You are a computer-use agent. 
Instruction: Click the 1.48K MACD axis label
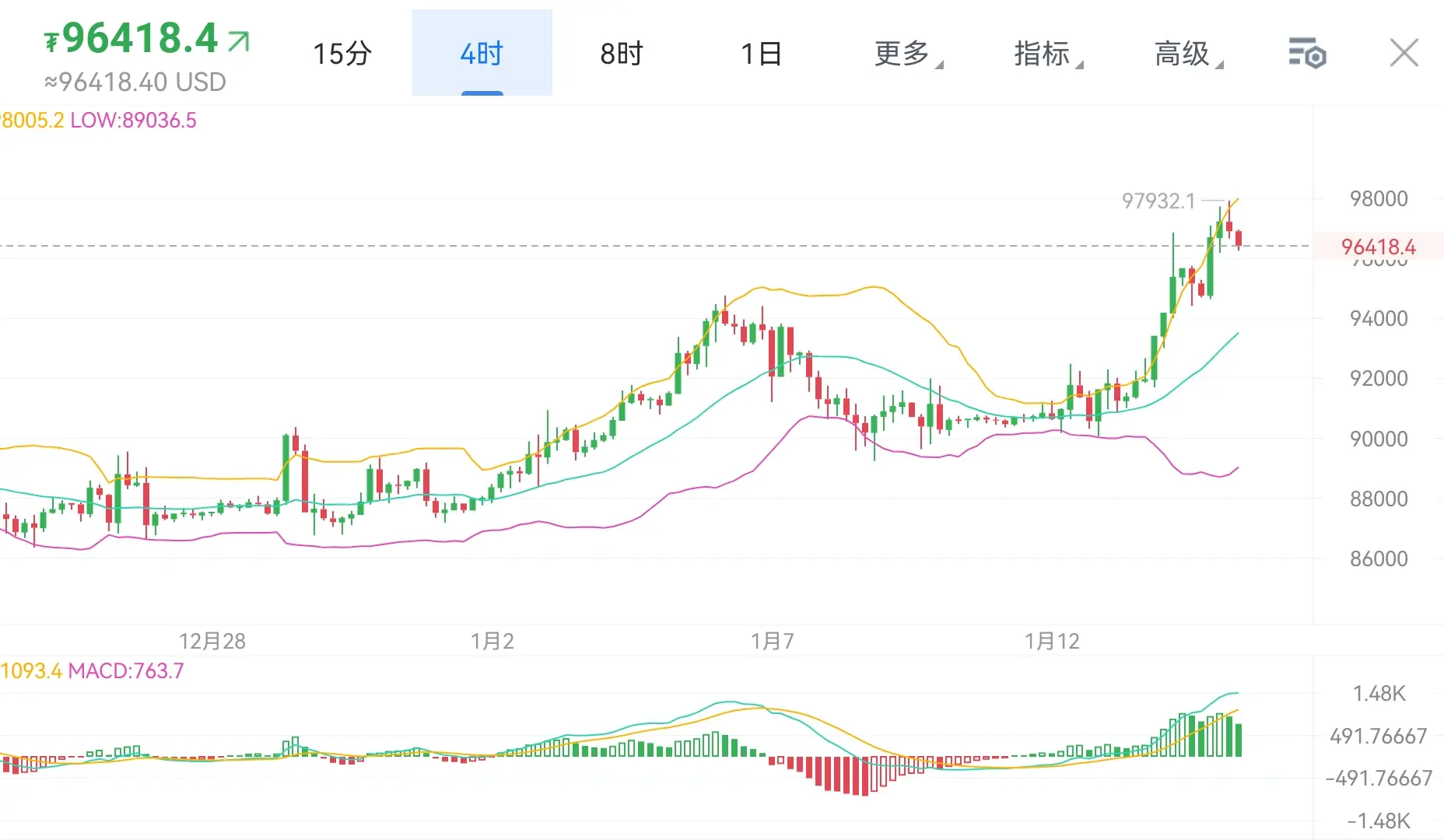(x=1379, y=693)
